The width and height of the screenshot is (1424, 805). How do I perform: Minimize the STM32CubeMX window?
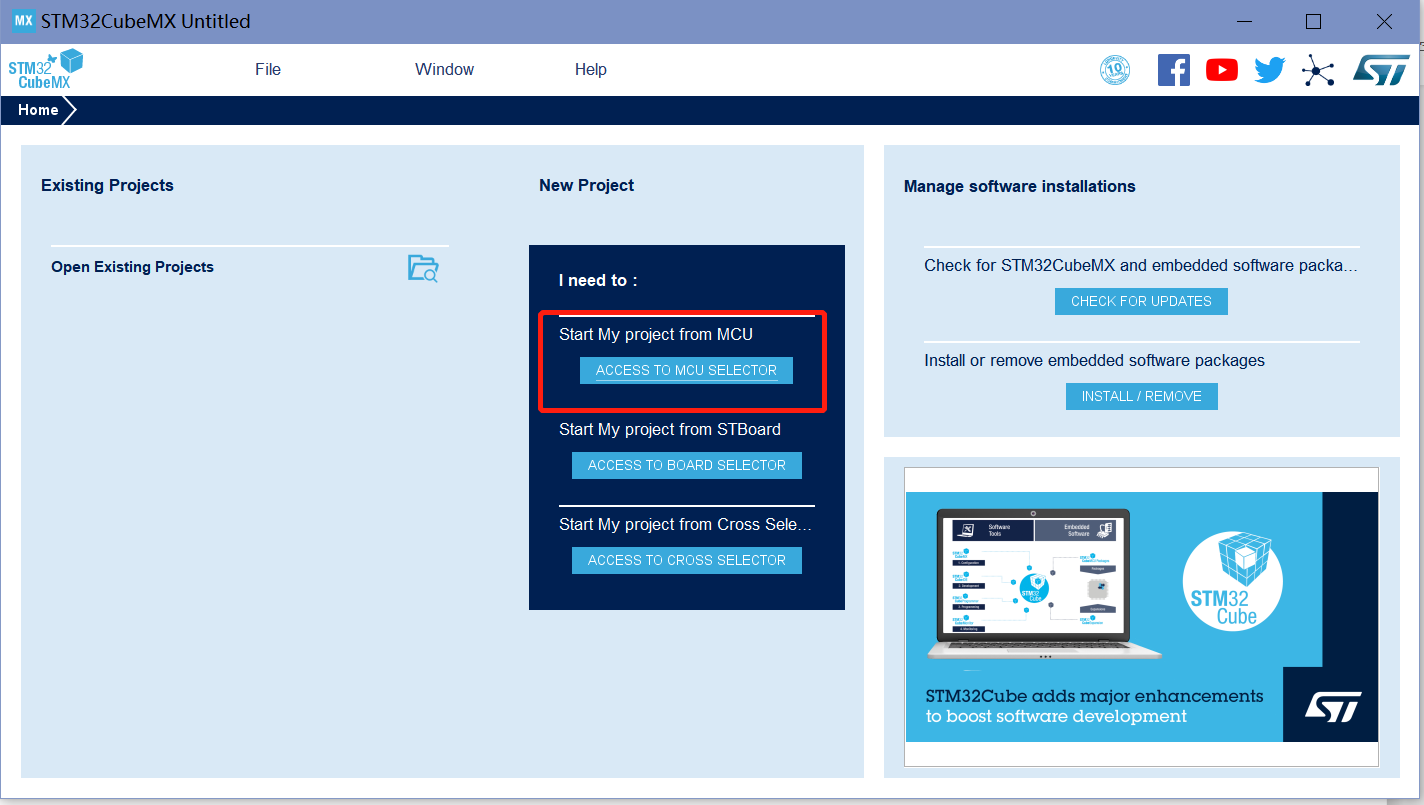[1245, 21]
